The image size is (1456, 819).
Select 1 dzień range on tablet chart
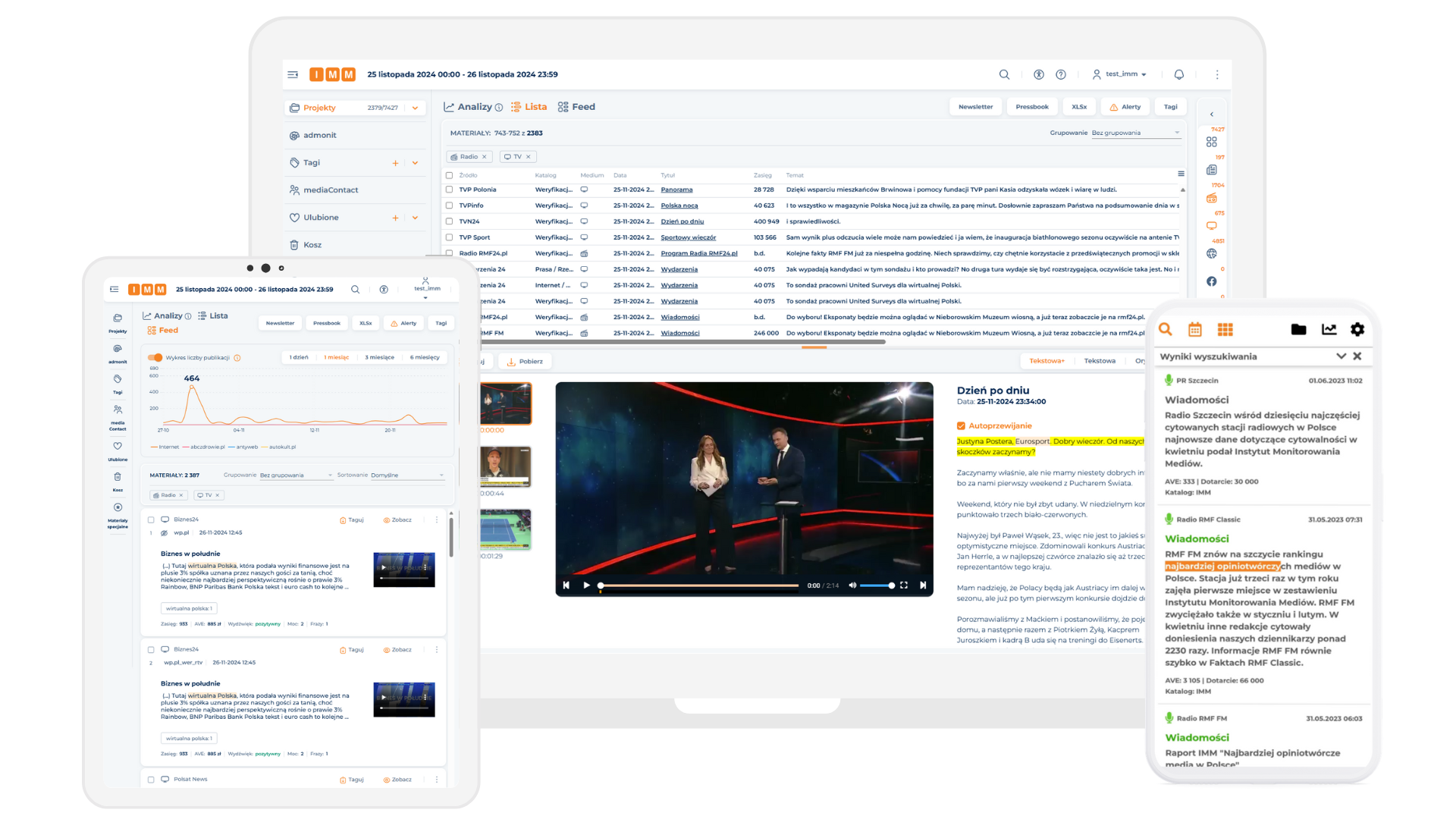tap(299, 357)
